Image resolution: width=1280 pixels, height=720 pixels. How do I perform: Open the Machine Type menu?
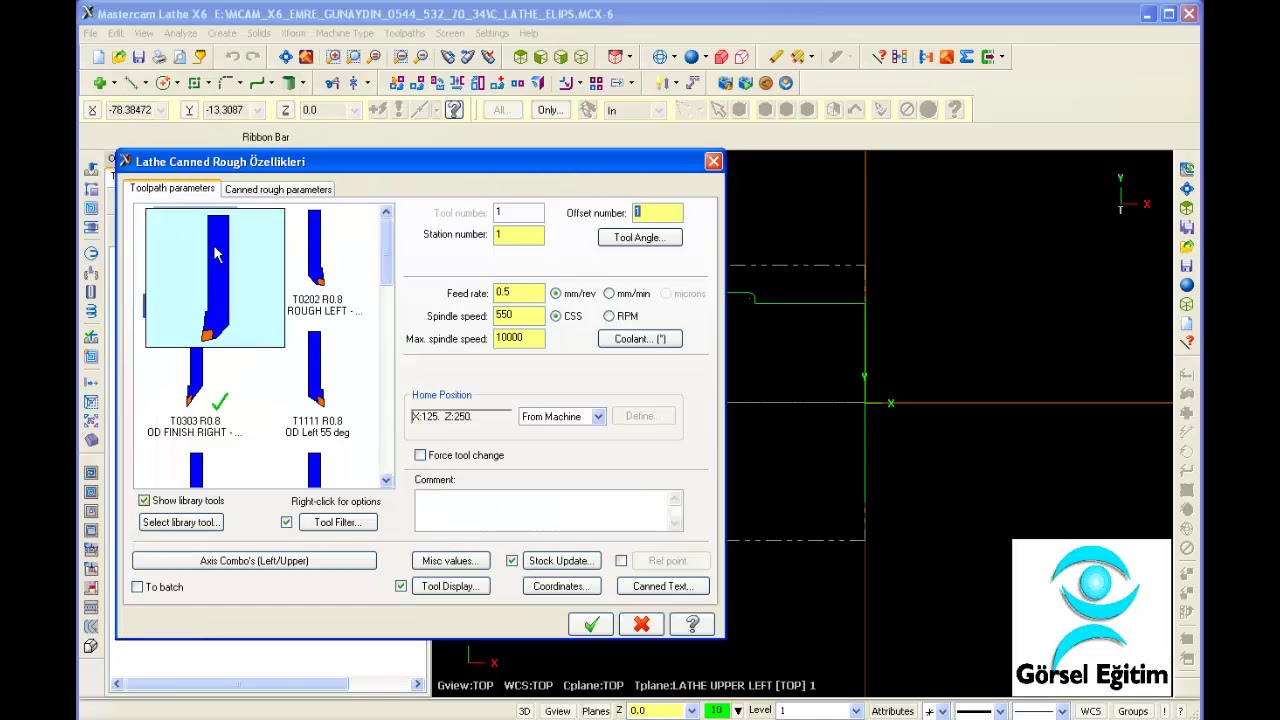pyautogui.click(x=344, y=34)
